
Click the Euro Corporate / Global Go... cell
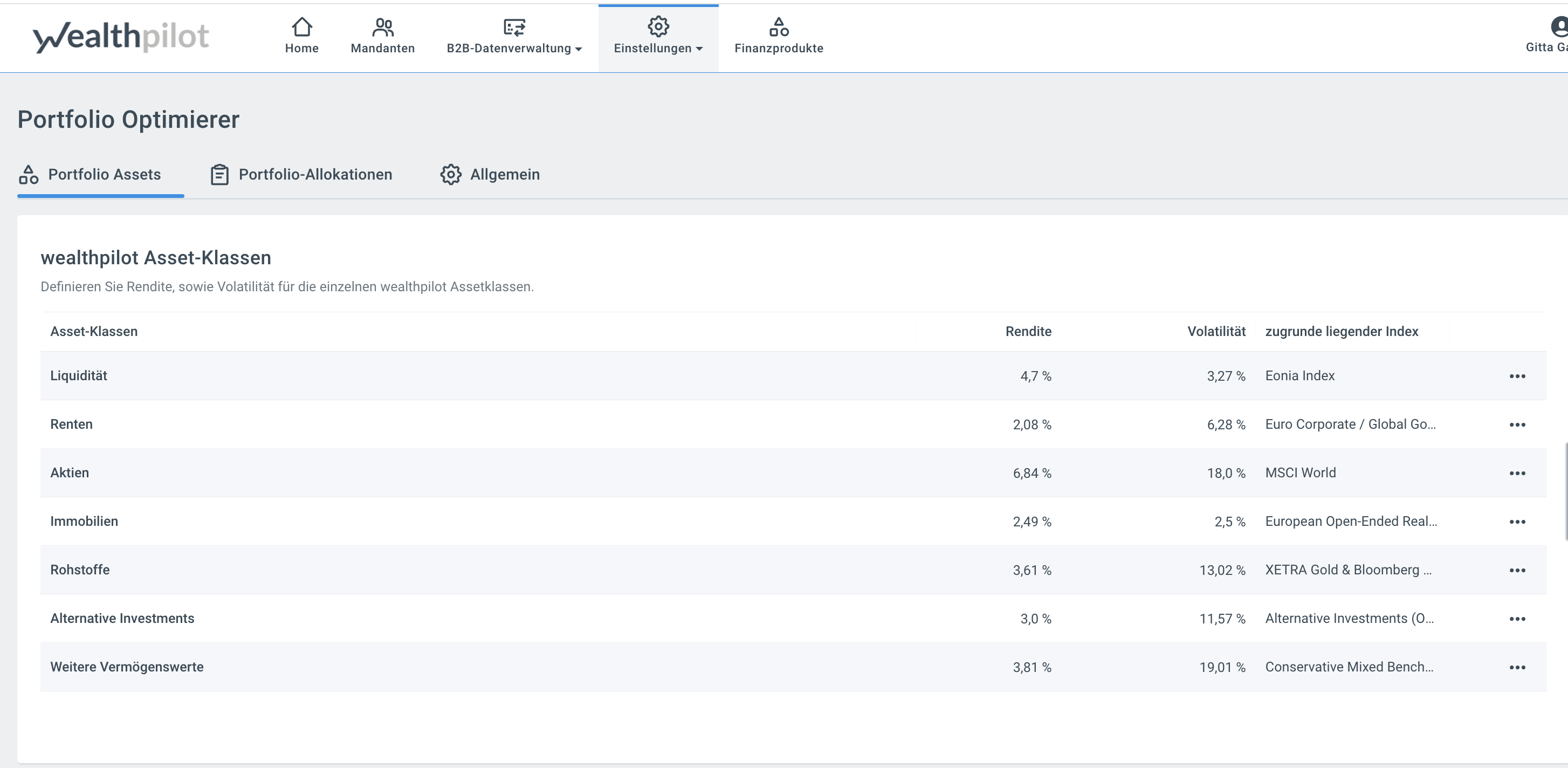(x=1350, y=424)
